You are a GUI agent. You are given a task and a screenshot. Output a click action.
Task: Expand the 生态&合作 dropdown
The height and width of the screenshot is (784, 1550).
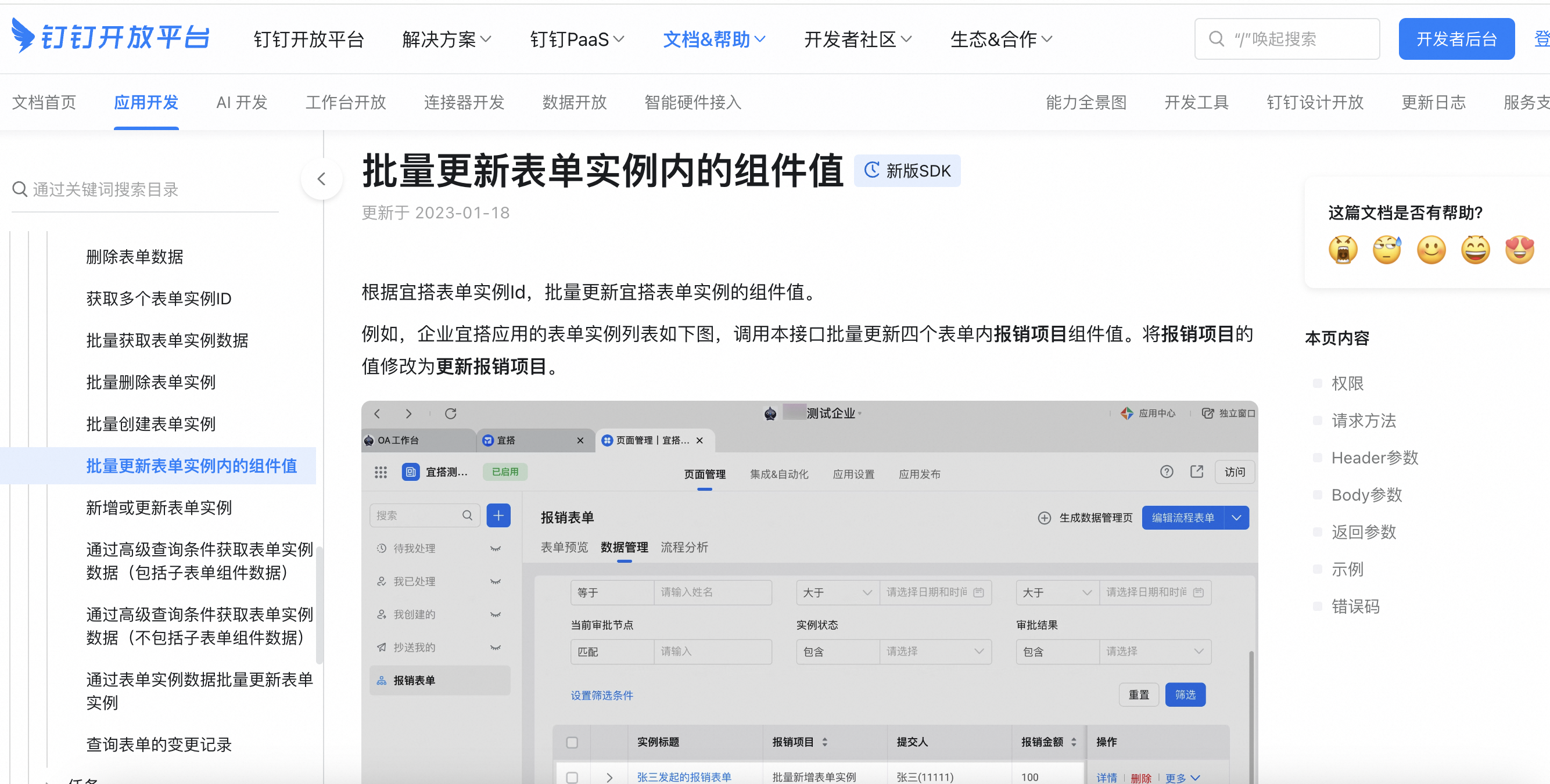click(x=1001, y=39)
